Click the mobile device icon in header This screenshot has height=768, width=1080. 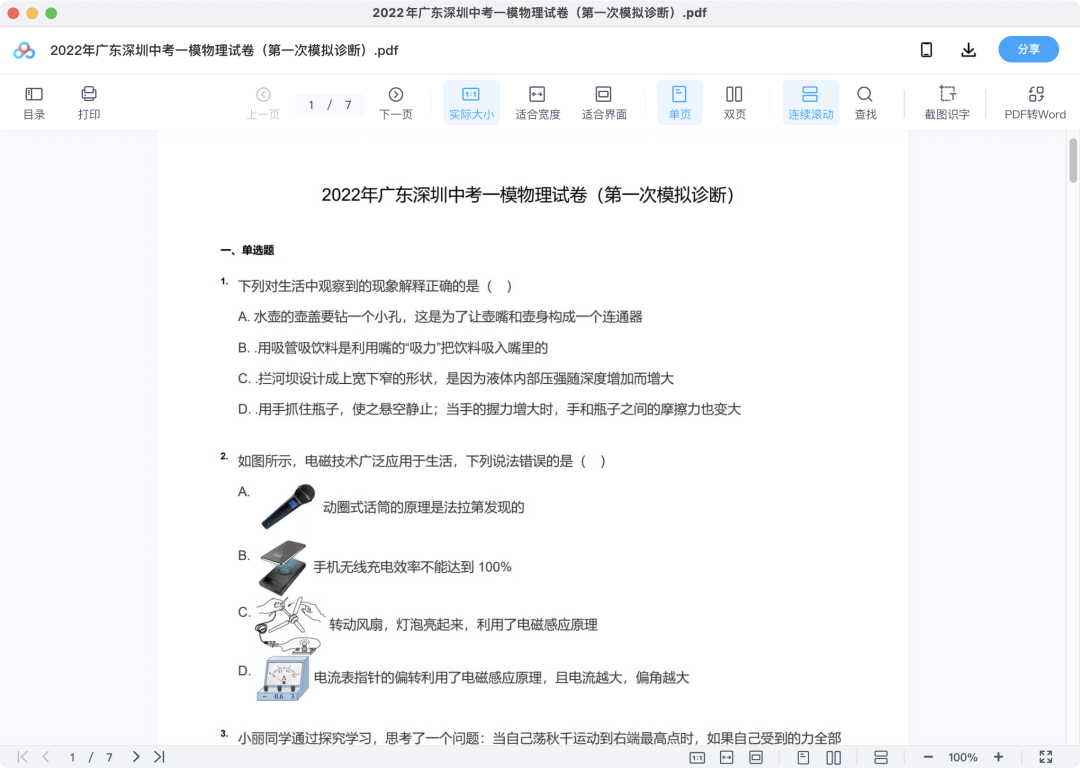tap(926, 50)
